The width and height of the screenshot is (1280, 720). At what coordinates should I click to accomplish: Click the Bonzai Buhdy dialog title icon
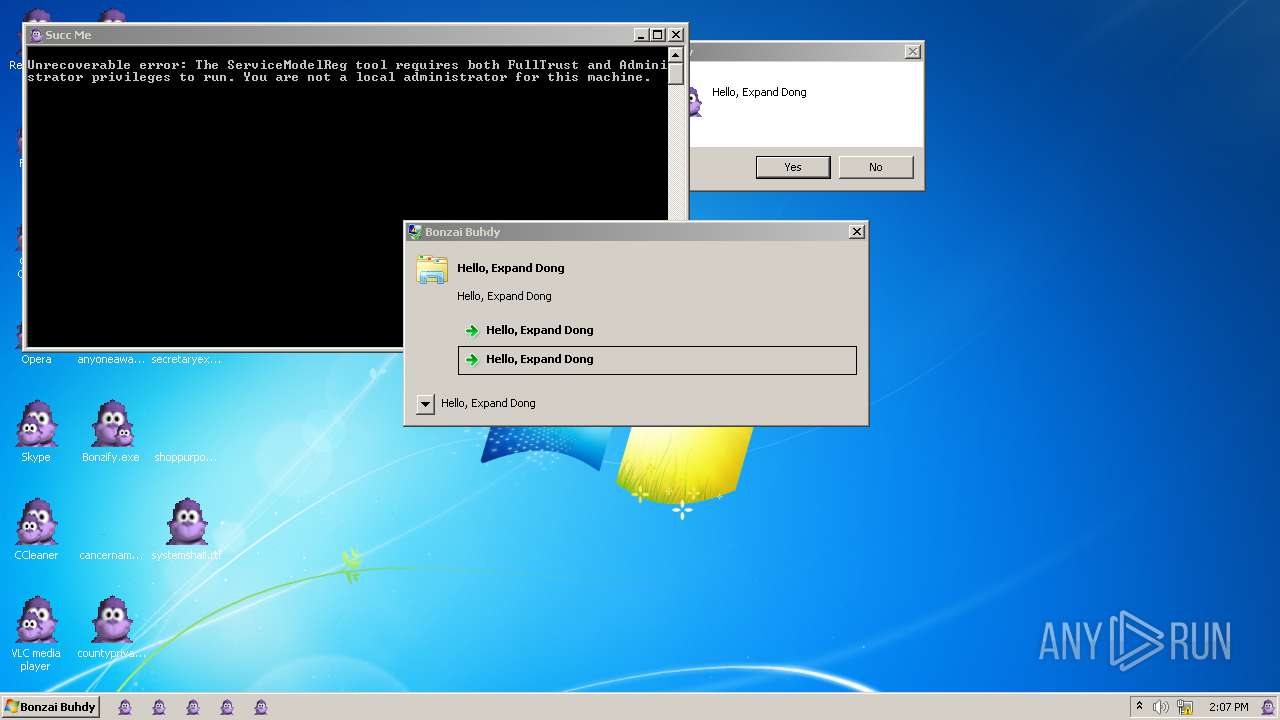(x=414, y=231)
